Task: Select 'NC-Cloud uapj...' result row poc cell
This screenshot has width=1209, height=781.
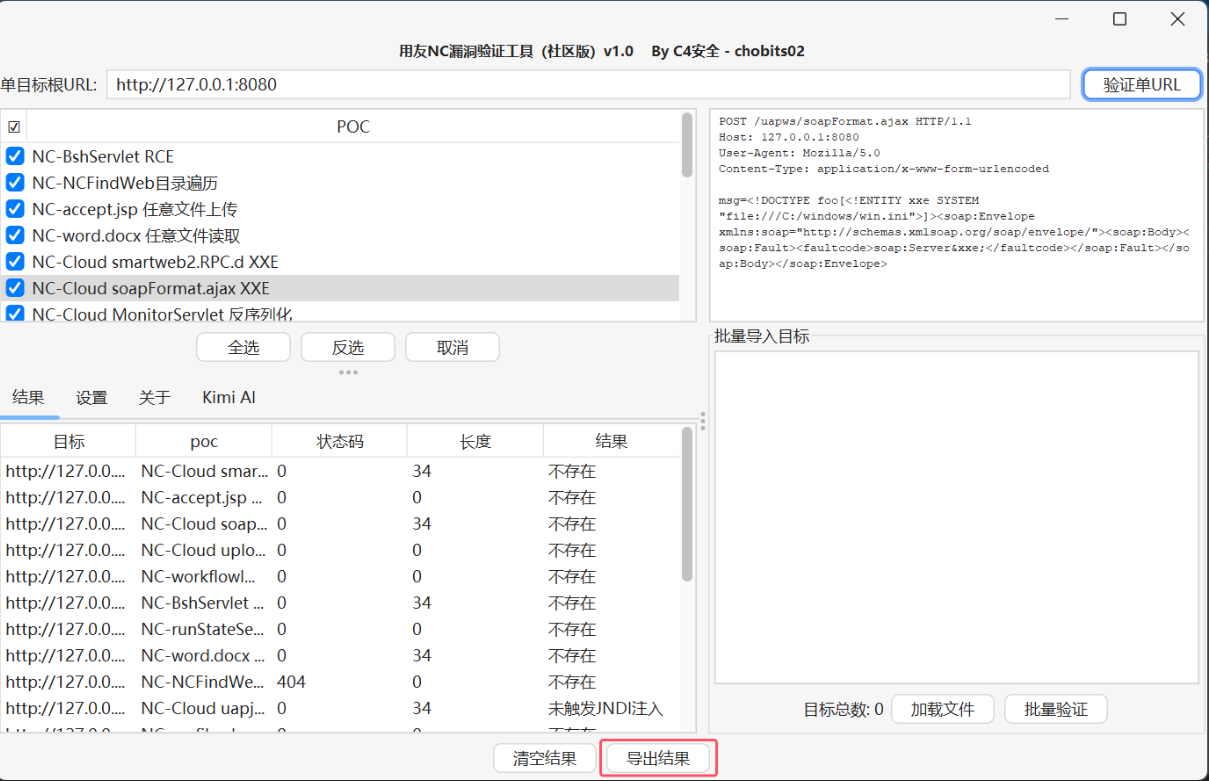Action: coord(204,708)
